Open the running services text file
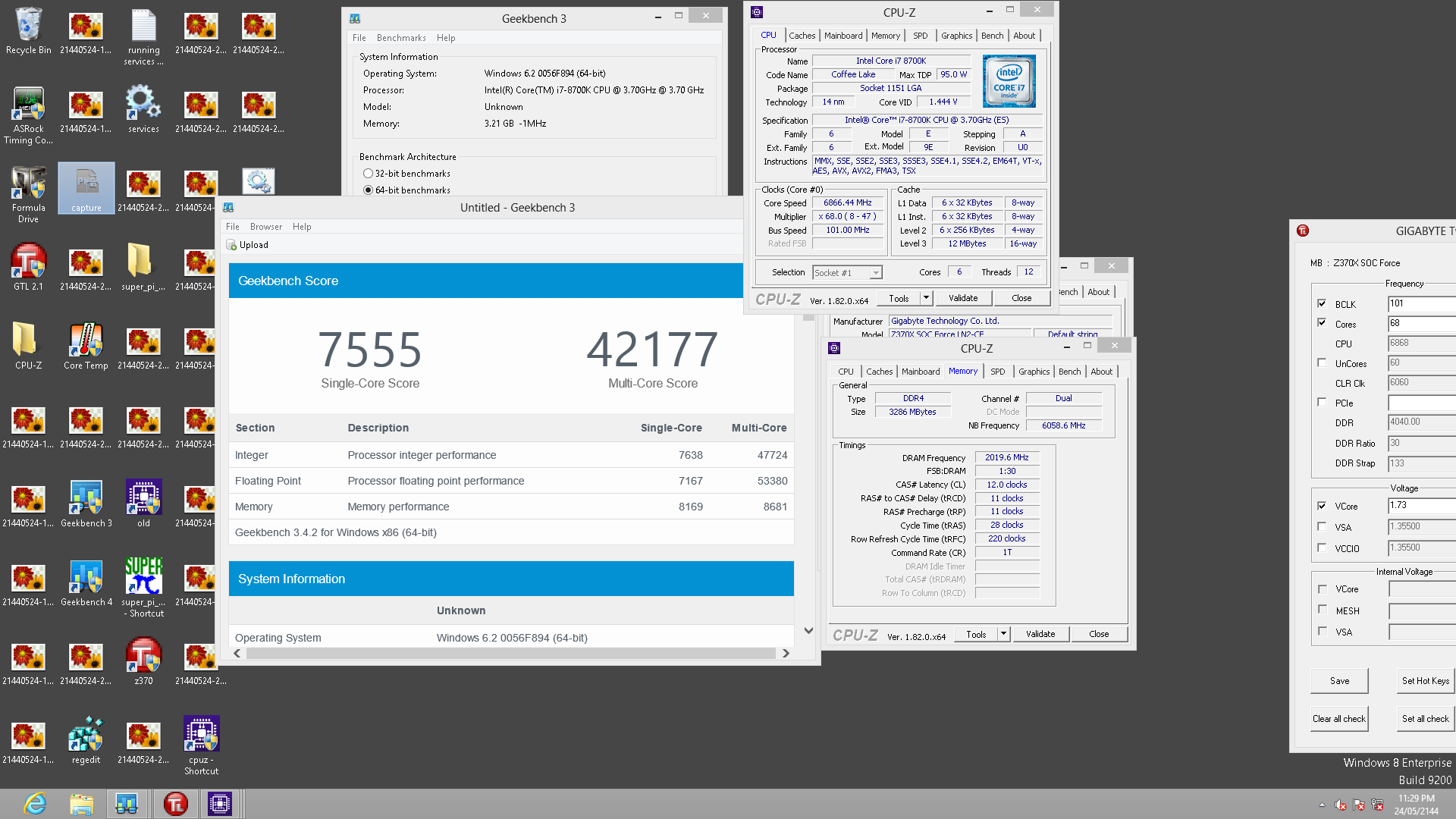Screen dimensions: 1456x819 pyautogui.click(x=143, y=36)
